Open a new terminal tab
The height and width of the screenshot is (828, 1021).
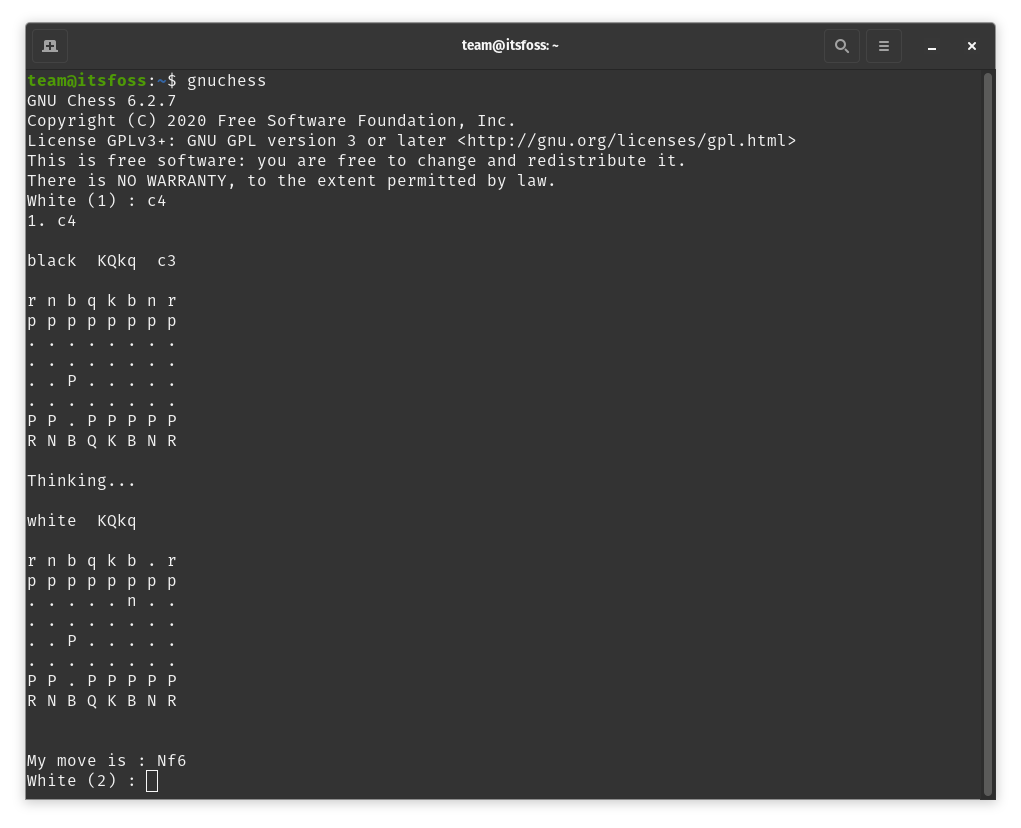click(50, 46)
